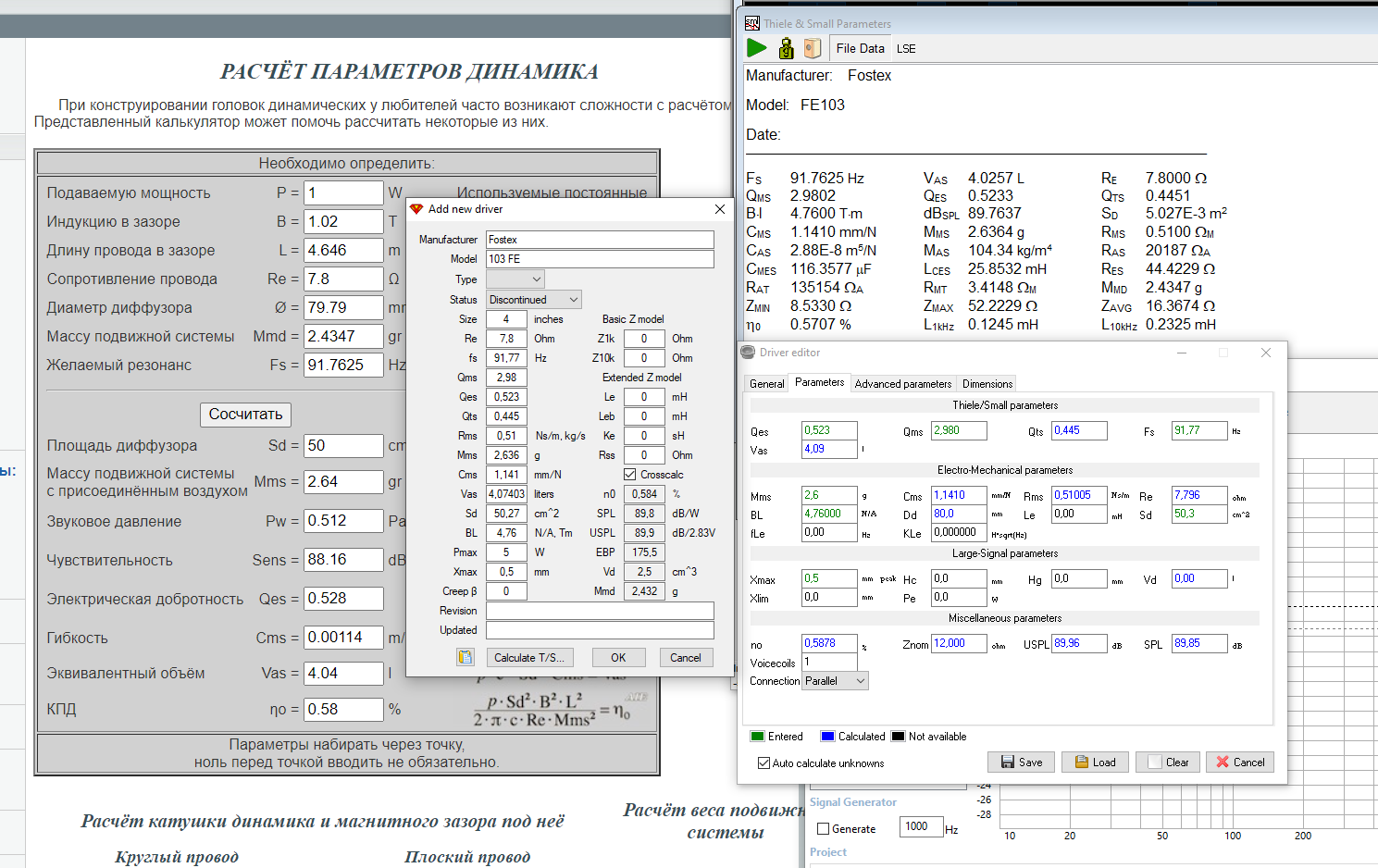Enable the Generate signal checkbox
Viewport: 1378px width, 868px height.
point(823,829)
